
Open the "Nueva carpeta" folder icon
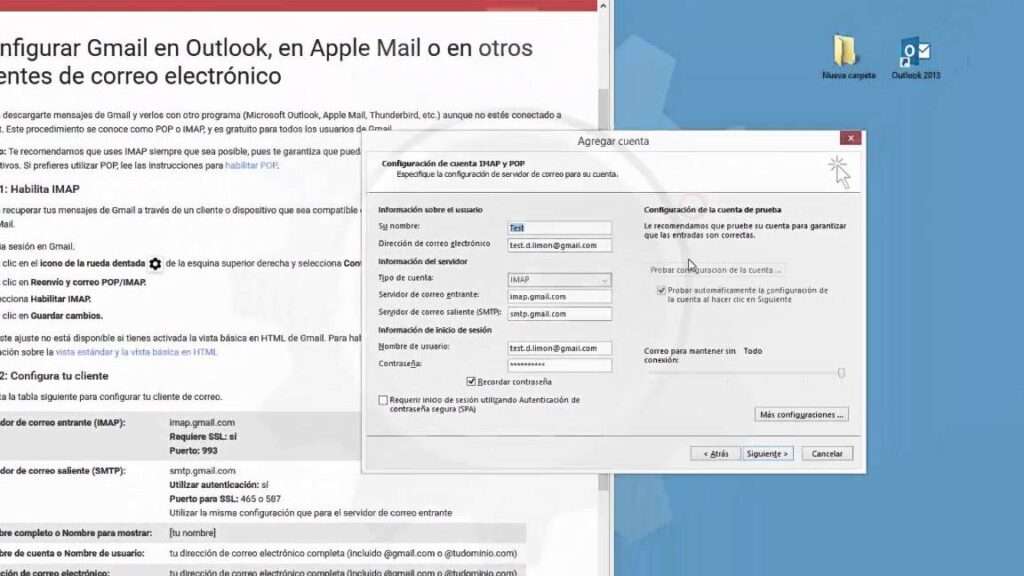(x=846, y=50)
